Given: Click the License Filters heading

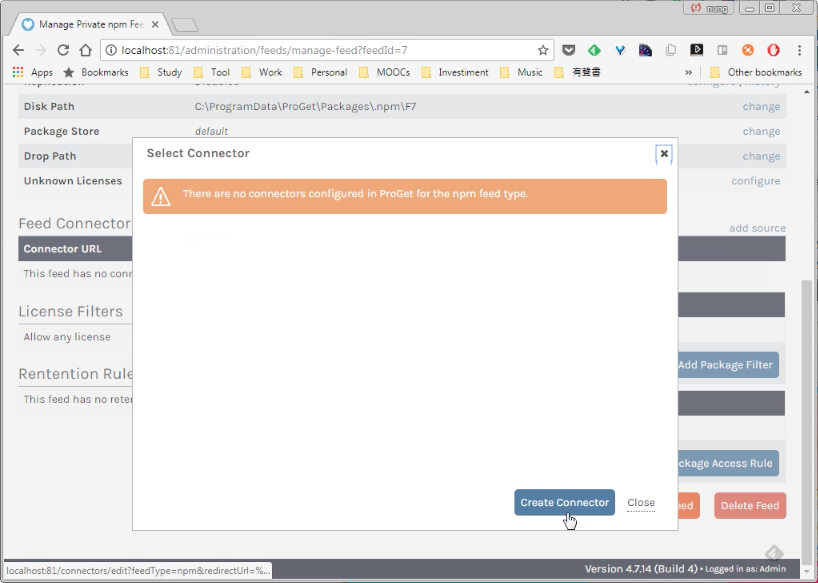Looking at the screenshot, I should (x=70, y=311).
